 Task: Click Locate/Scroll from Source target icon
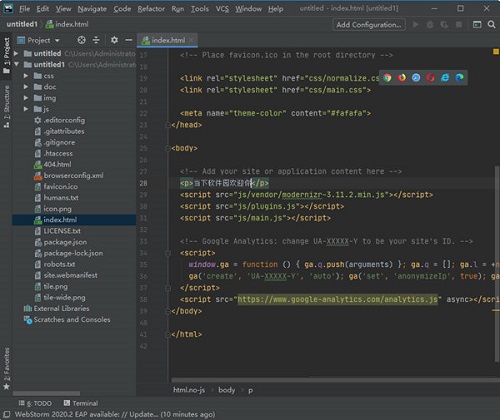point(81,40)
